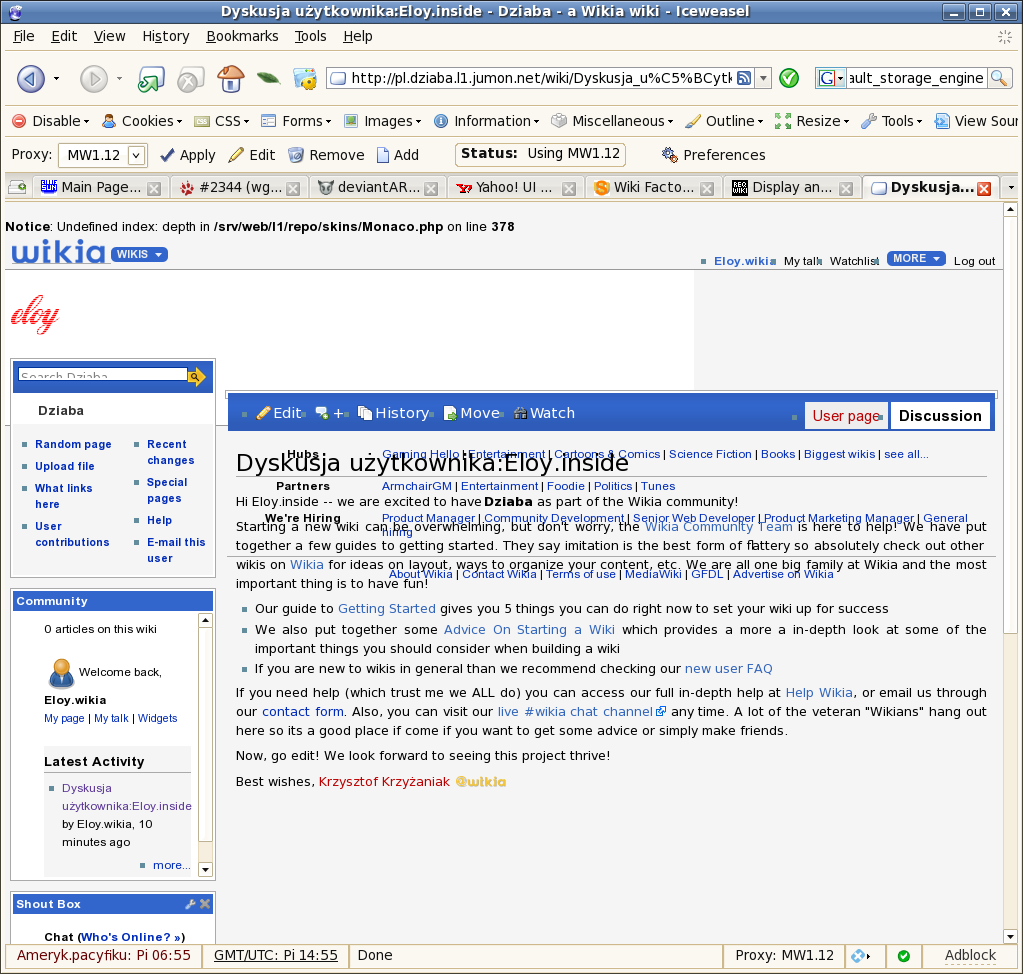Screen dimensions: 1023x974
Task: Switch to the Yahoo! UI tab
Action: coord(515,187)
